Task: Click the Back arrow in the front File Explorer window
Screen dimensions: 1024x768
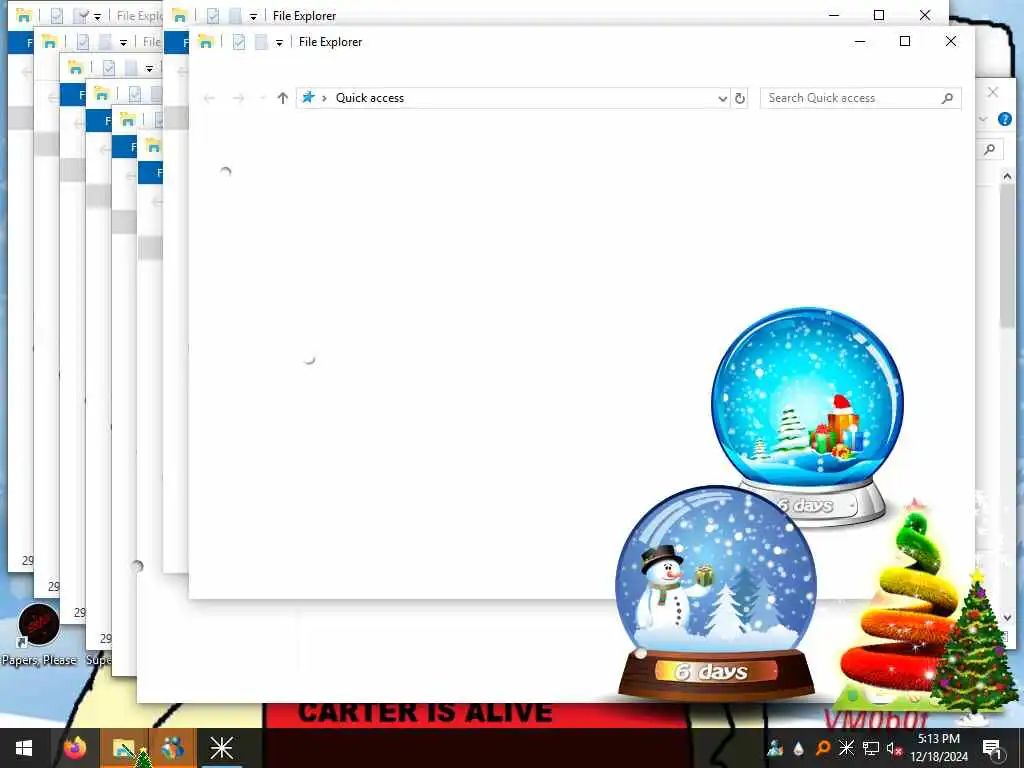Action: tap(209, 98)
